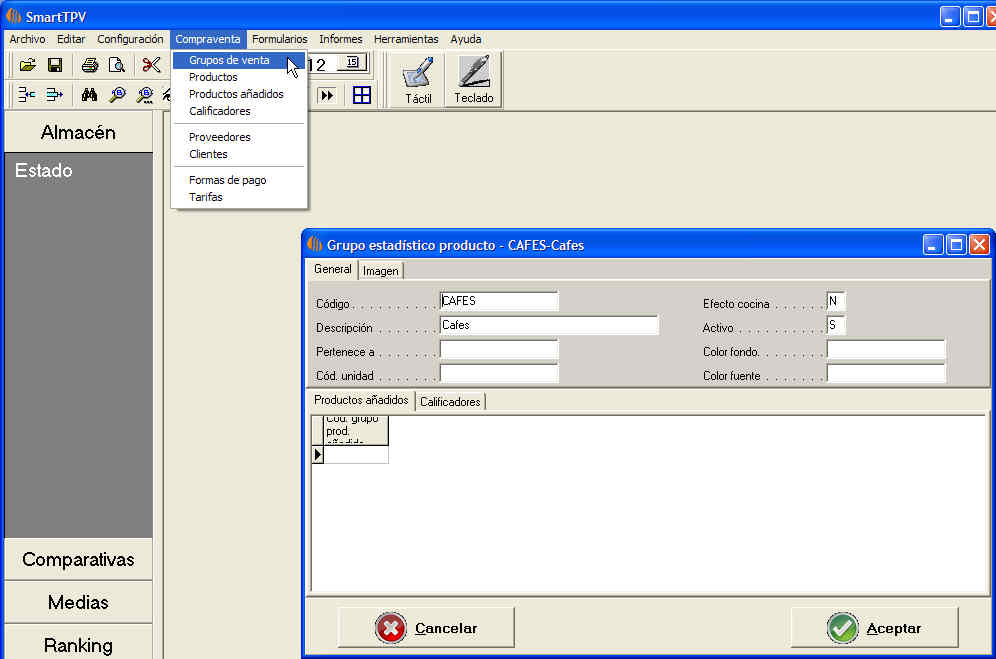Maximize the Grupo estadístico dialog
This screenshot has width=996, height=659.
pos(956,245)
